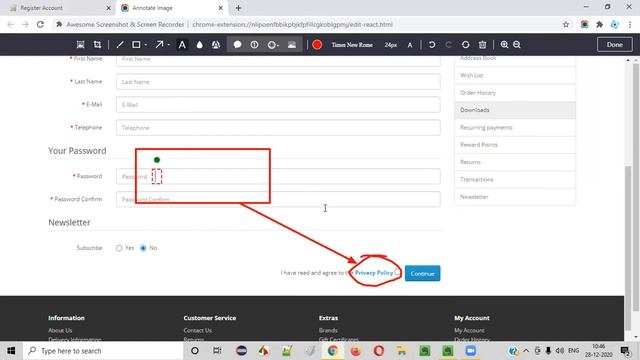Image resolution: width=640 pixels, height=360 pixels.
Task: Bookmark this page with star icon
Action: [566, 24]
